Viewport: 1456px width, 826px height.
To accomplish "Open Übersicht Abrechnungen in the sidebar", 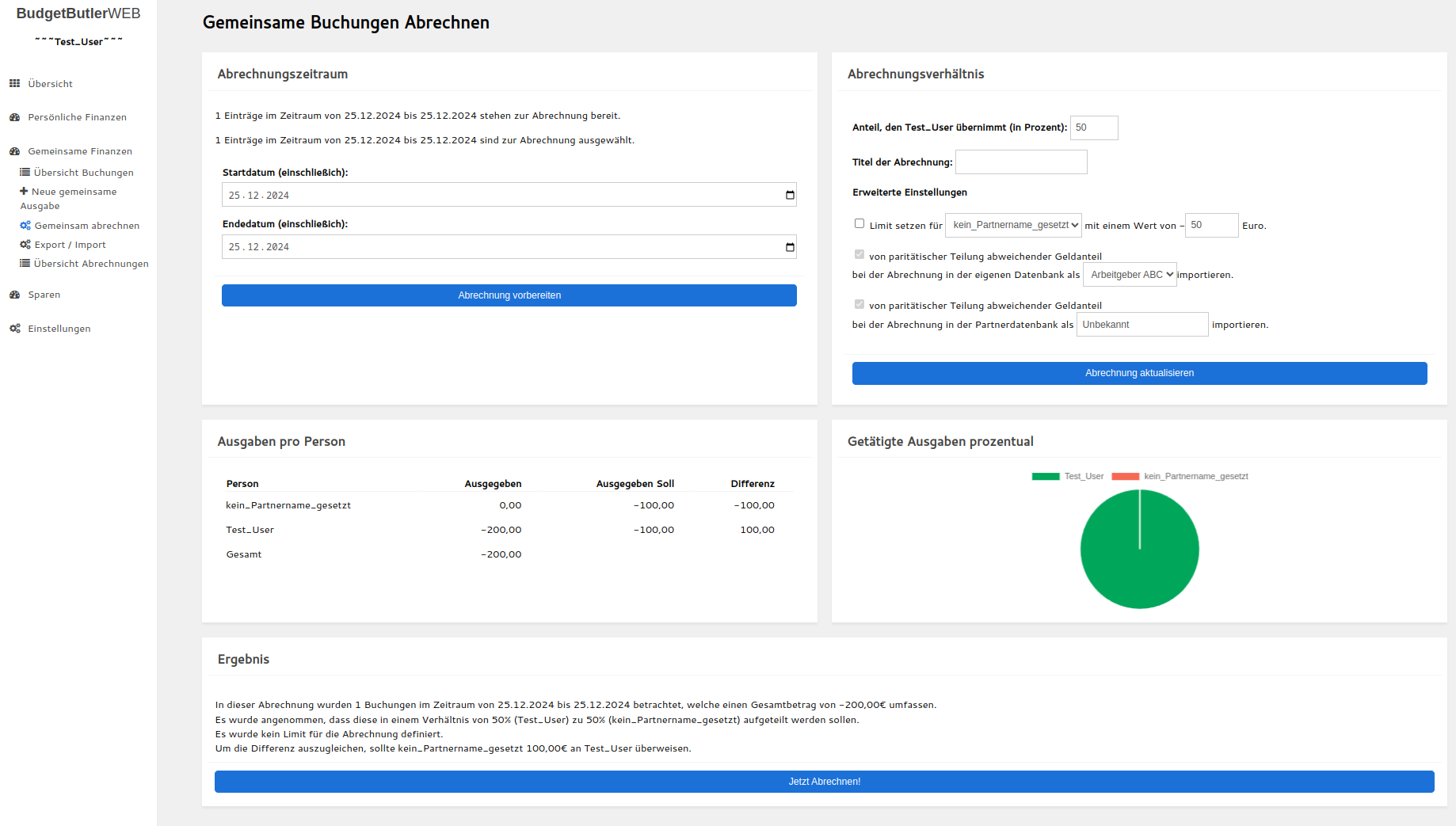I will click(90, 264).
